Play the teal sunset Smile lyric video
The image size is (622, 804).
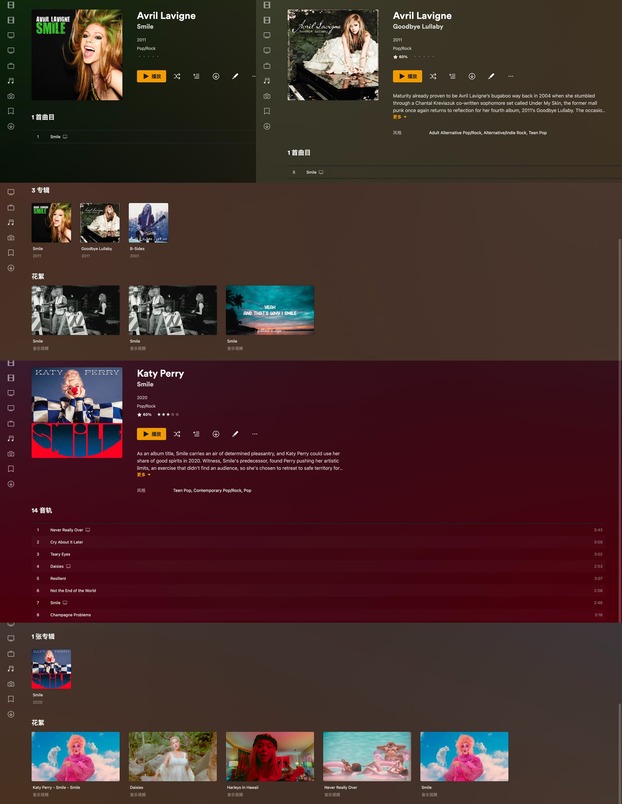[270, 310]
